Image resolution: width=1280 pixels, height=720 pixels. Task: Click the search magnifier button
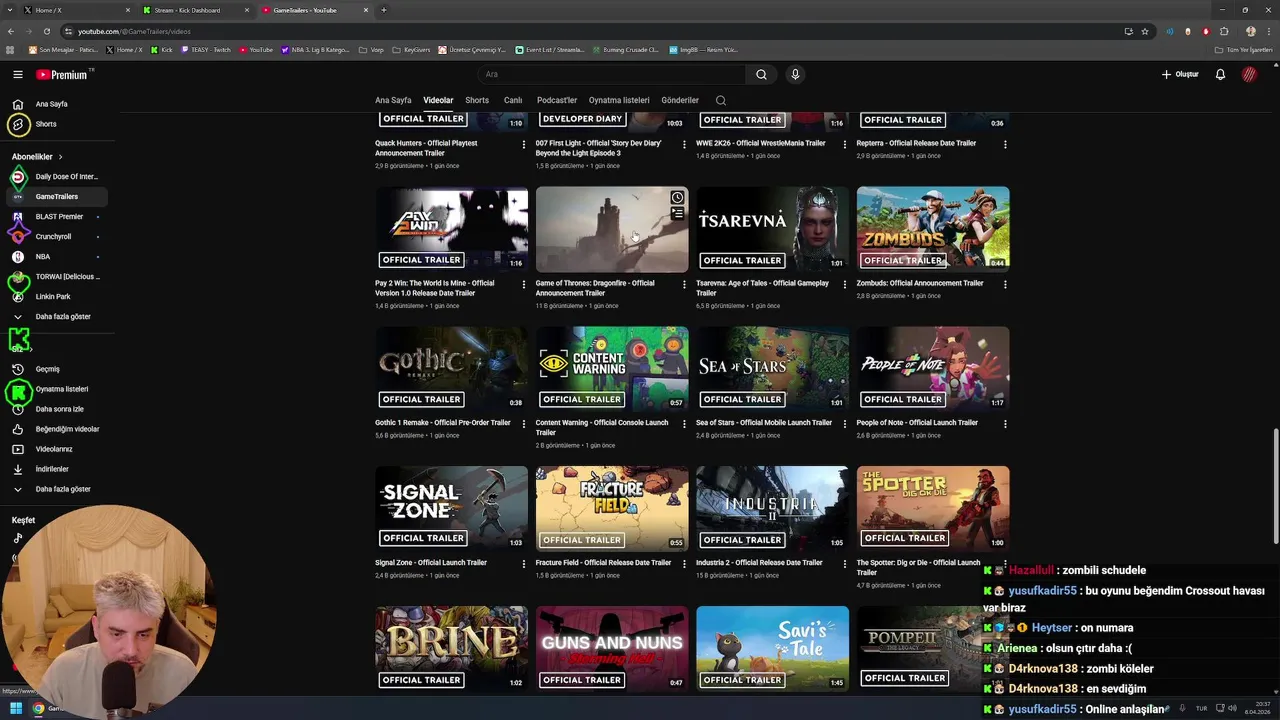tap(761, 74)
